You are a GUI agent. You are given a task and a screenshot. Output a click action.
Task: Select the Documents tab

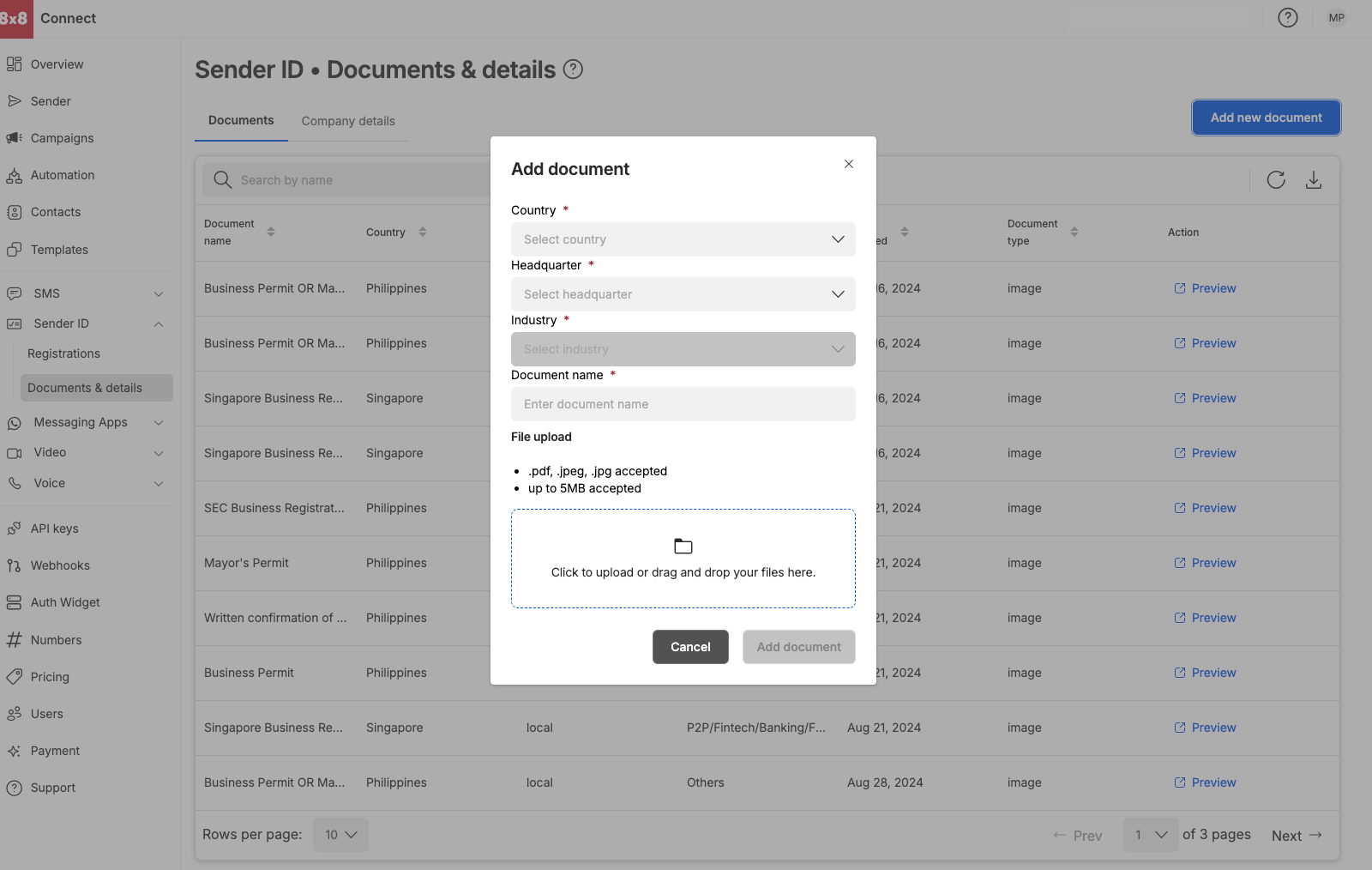coord(241,120)
